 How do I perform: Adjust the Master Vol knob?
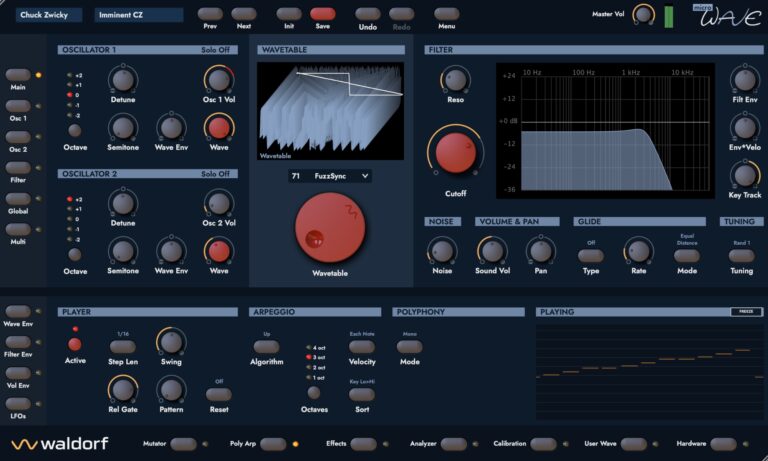[x=644, y=15]
